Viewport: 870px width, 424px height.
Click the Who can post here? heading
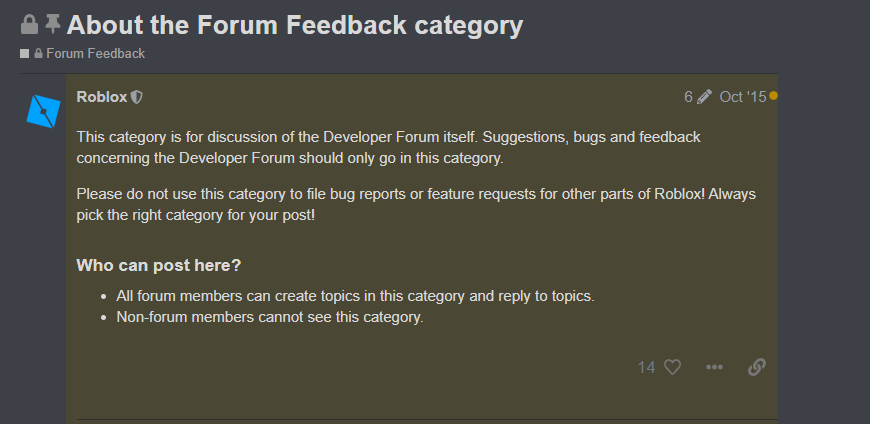click(x=159, y=266)
